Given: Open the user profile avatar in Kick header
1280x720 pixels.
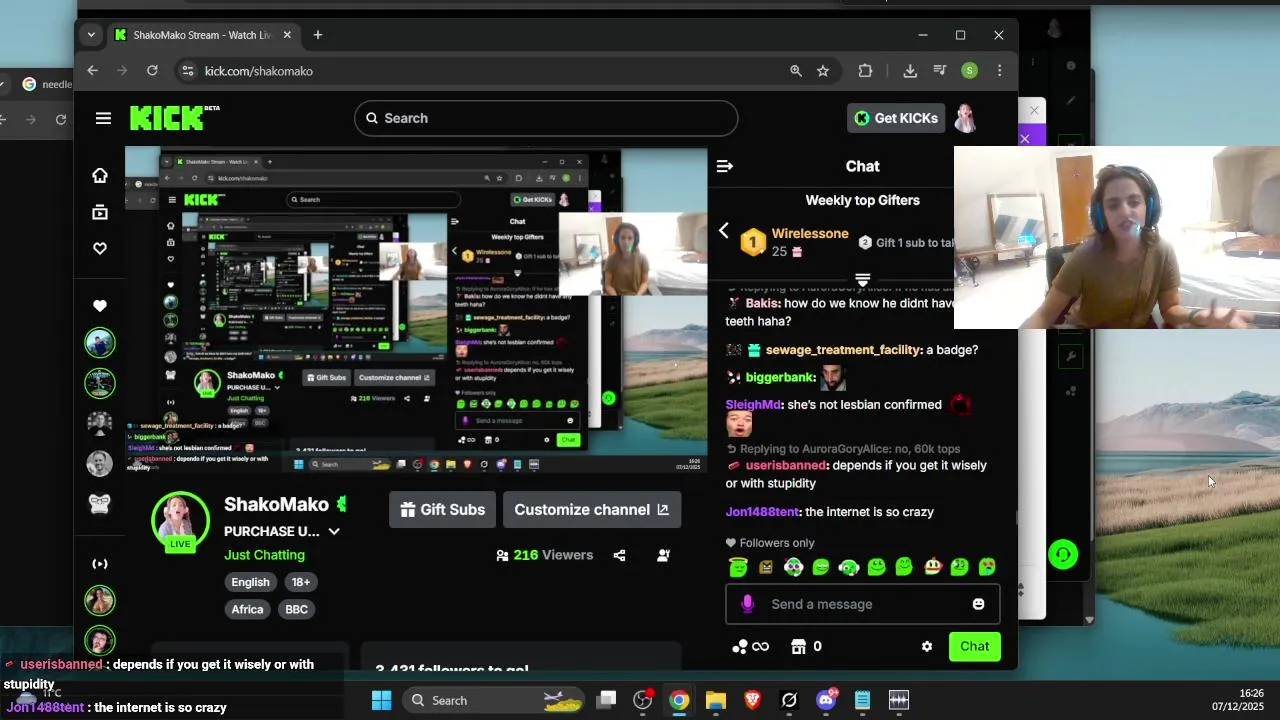Looking at the screenshot, I should pyautogui.click(x=965, y=118).
